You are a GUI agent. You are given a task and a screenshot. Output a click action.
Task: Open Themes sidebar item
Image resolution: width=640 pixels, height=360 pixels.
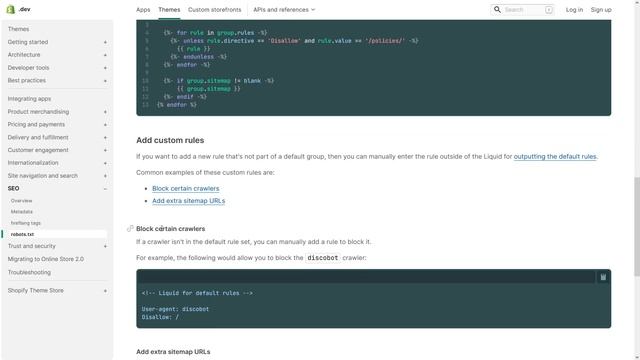[18, 29]
